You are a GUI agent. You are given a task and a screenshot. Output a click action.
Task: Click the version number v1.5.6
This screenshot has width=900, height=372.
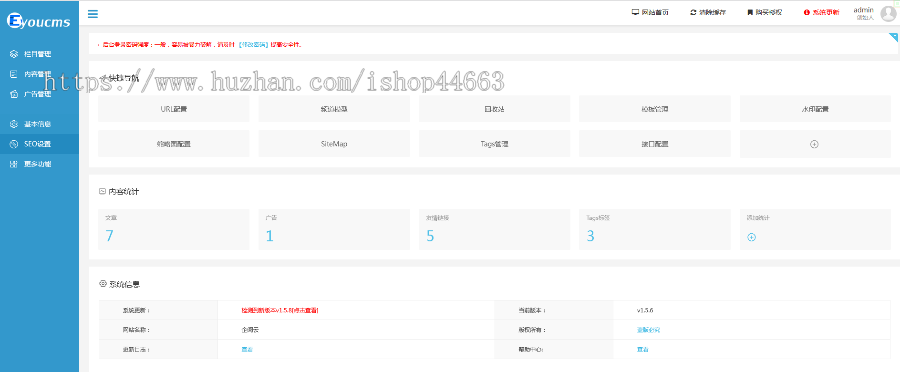coord(645,310)
